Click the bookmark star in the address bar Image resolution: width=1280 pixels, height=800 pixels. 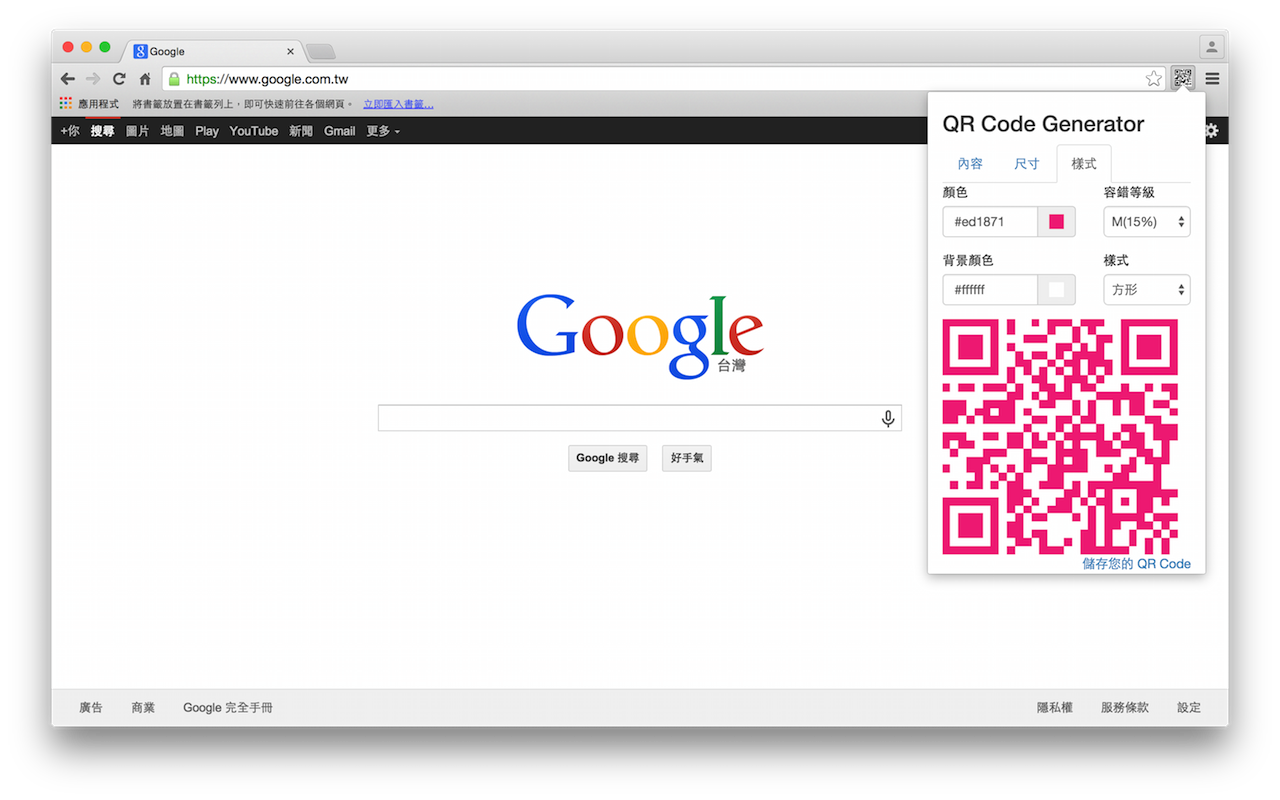tap(1153, 78)
